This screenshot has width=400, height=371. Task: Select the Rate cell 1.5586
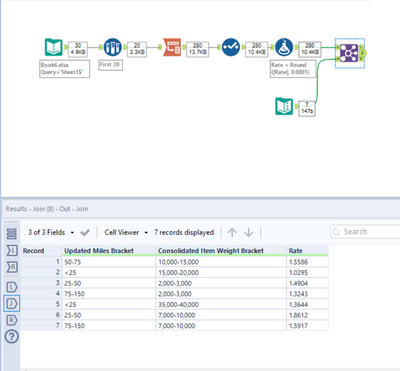[x=307, y=262]
